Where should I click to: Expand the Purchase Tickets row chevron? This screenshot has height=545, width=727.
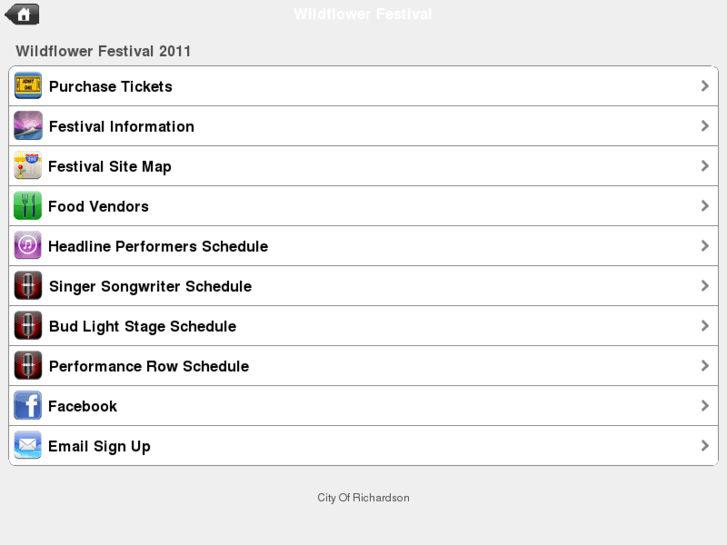[x=705, y=86]
